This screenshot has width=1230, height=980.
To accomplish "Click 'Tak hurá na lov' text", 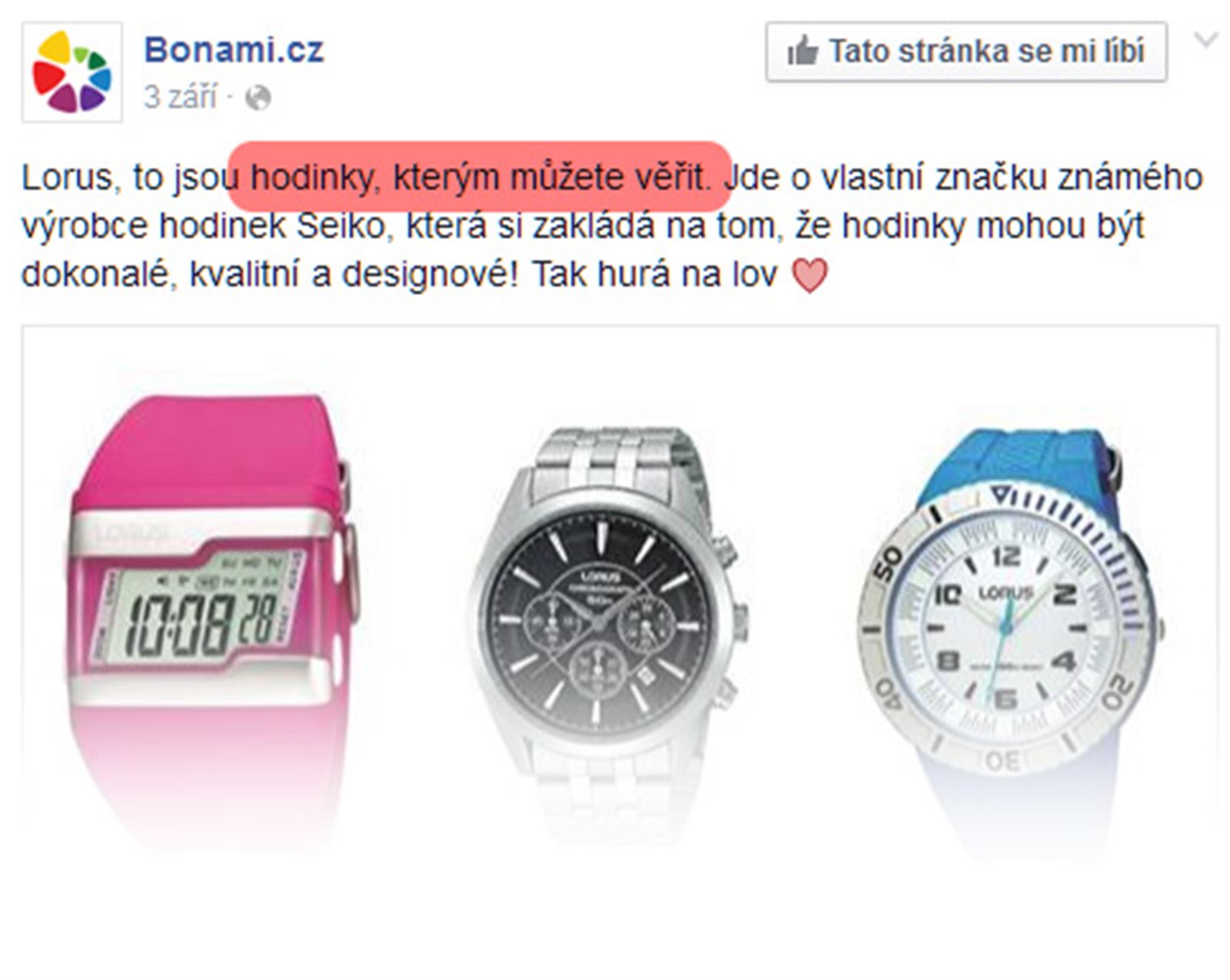I will (x=654, y=274).
